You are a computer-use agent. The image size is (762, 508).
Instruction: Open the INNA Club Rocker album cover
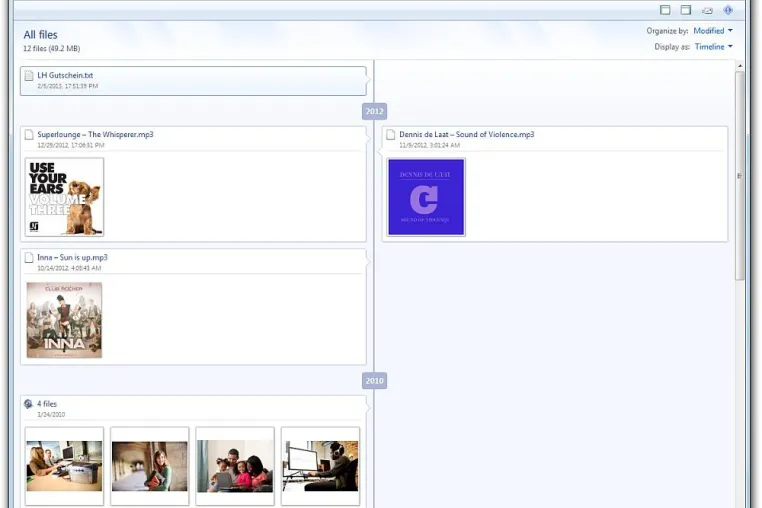[65, 320]
